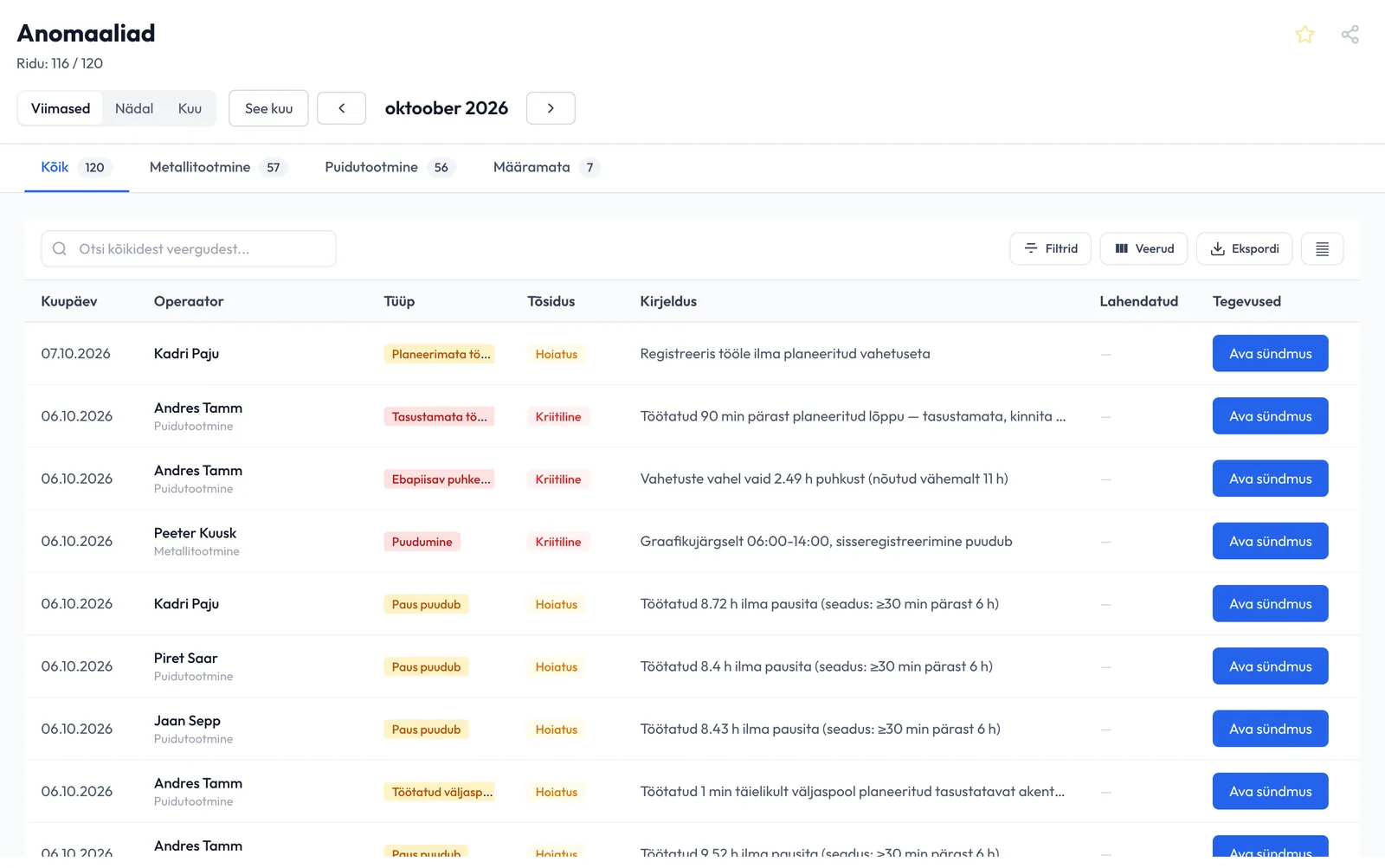Viewport: 1385px width, 868px height.
Task: Click Kriitiline badge in Peeter Kuusk row
Action: (x=557, y=542)
